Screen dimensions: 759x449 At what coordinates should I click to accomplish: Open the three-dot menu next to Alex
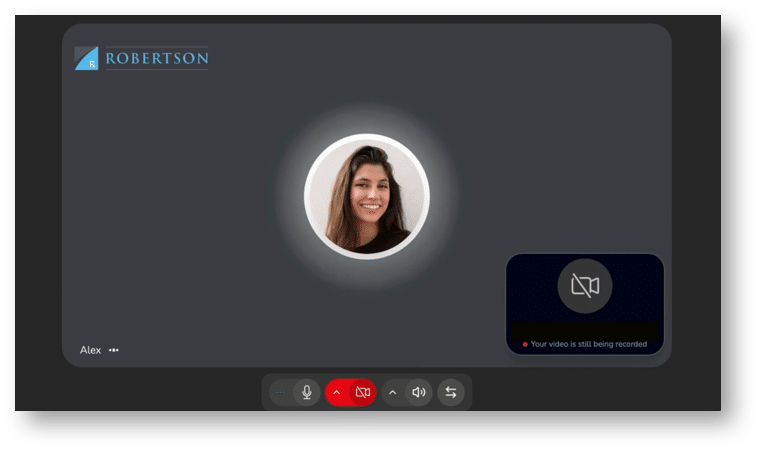114,350
